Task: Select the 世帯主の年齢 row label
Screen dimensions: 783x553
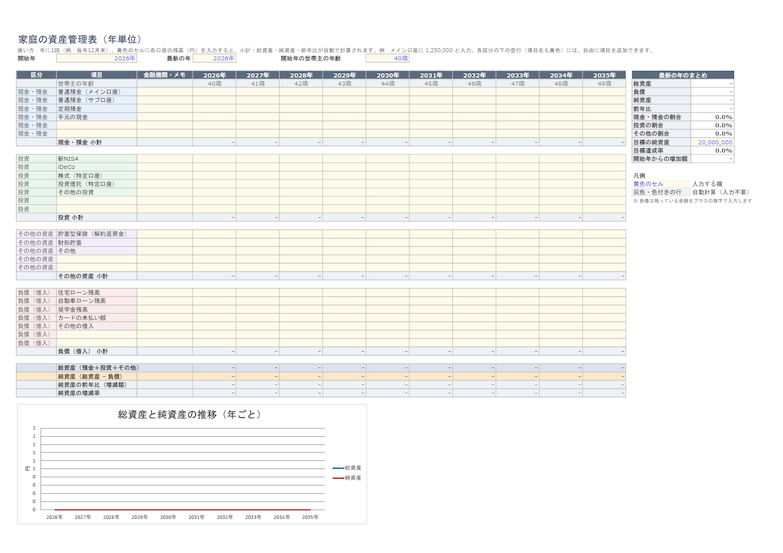Action: pos(96,83)
